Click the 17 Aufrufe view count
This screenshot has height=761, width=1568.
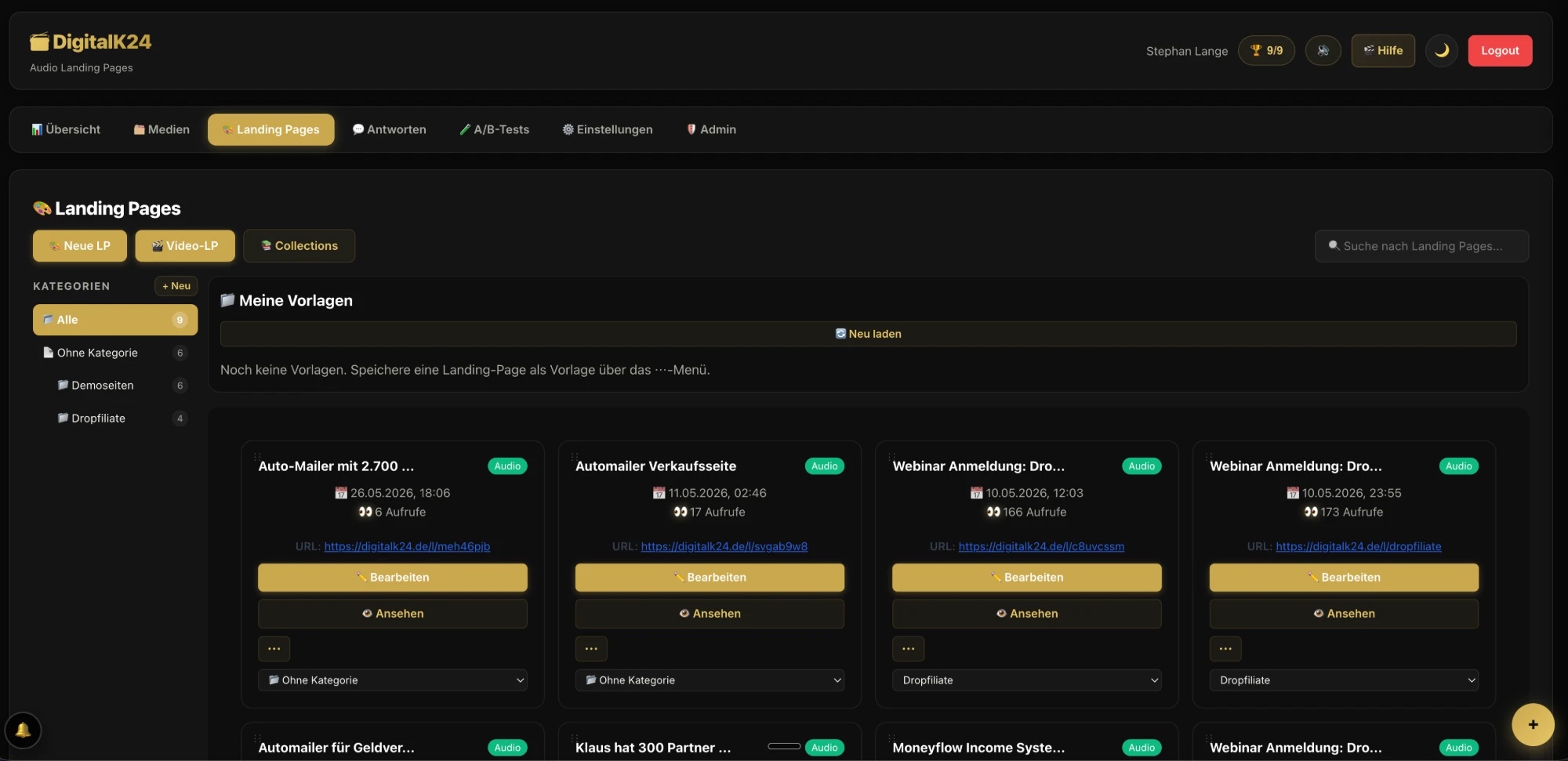tap(710, 512)
